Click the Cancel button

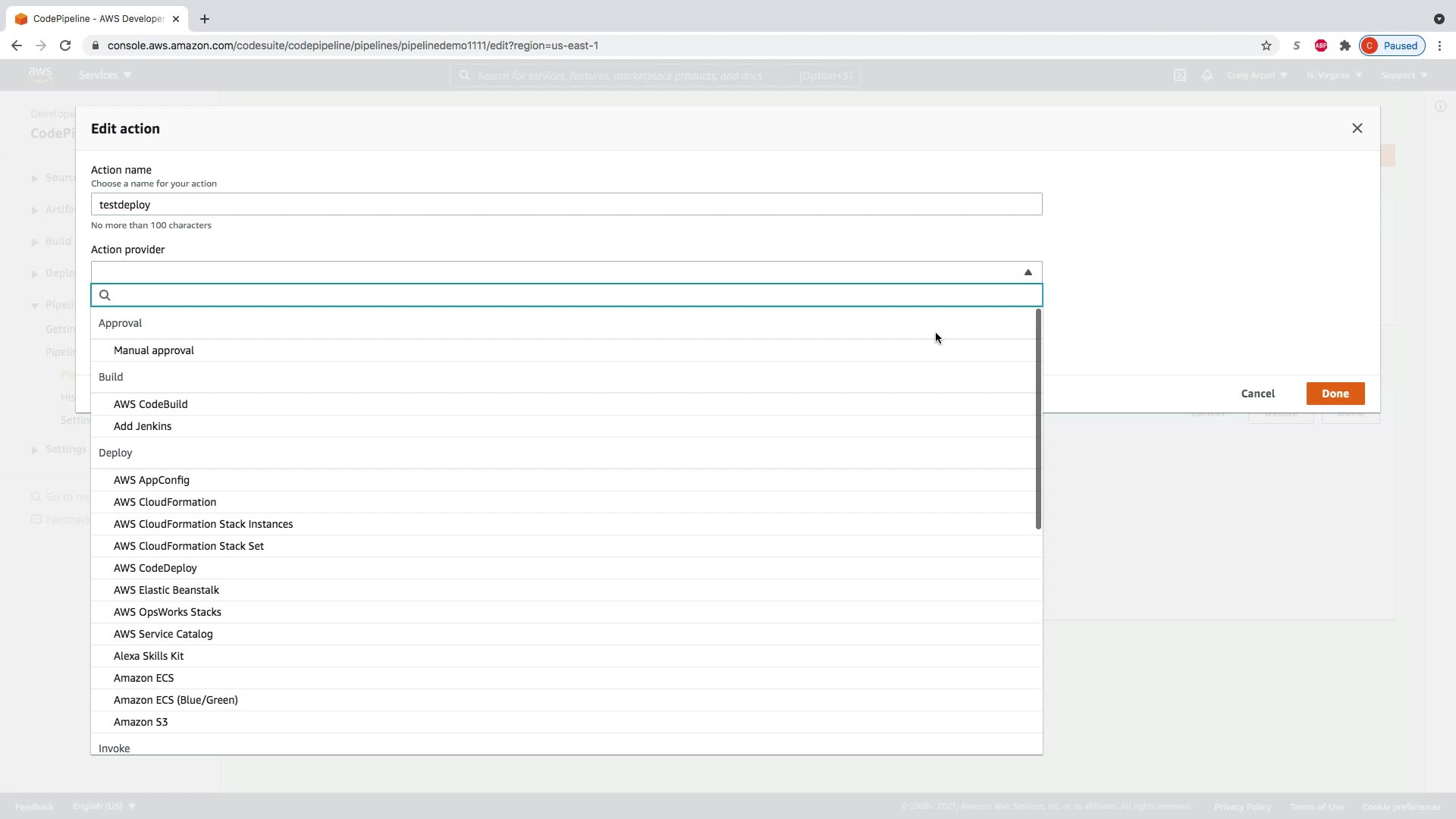click(x=1257, y=394)
